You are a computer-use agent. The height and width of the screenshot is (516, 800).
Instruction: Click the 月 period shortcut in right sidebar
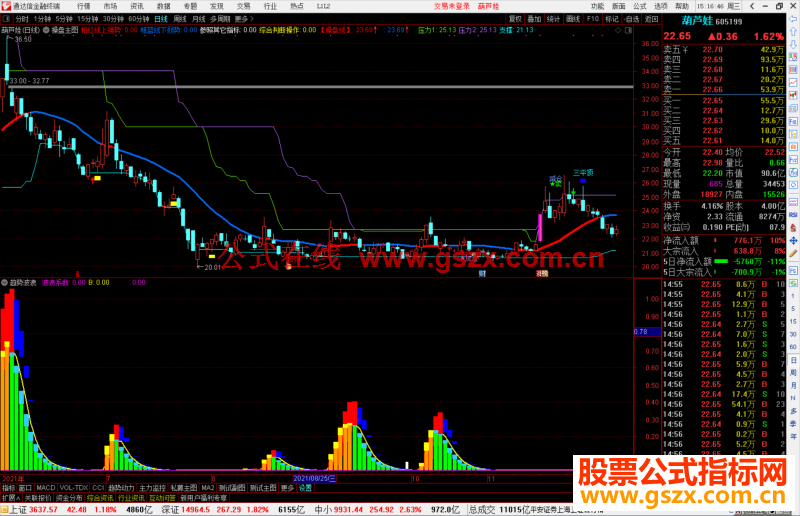(793, 385)
